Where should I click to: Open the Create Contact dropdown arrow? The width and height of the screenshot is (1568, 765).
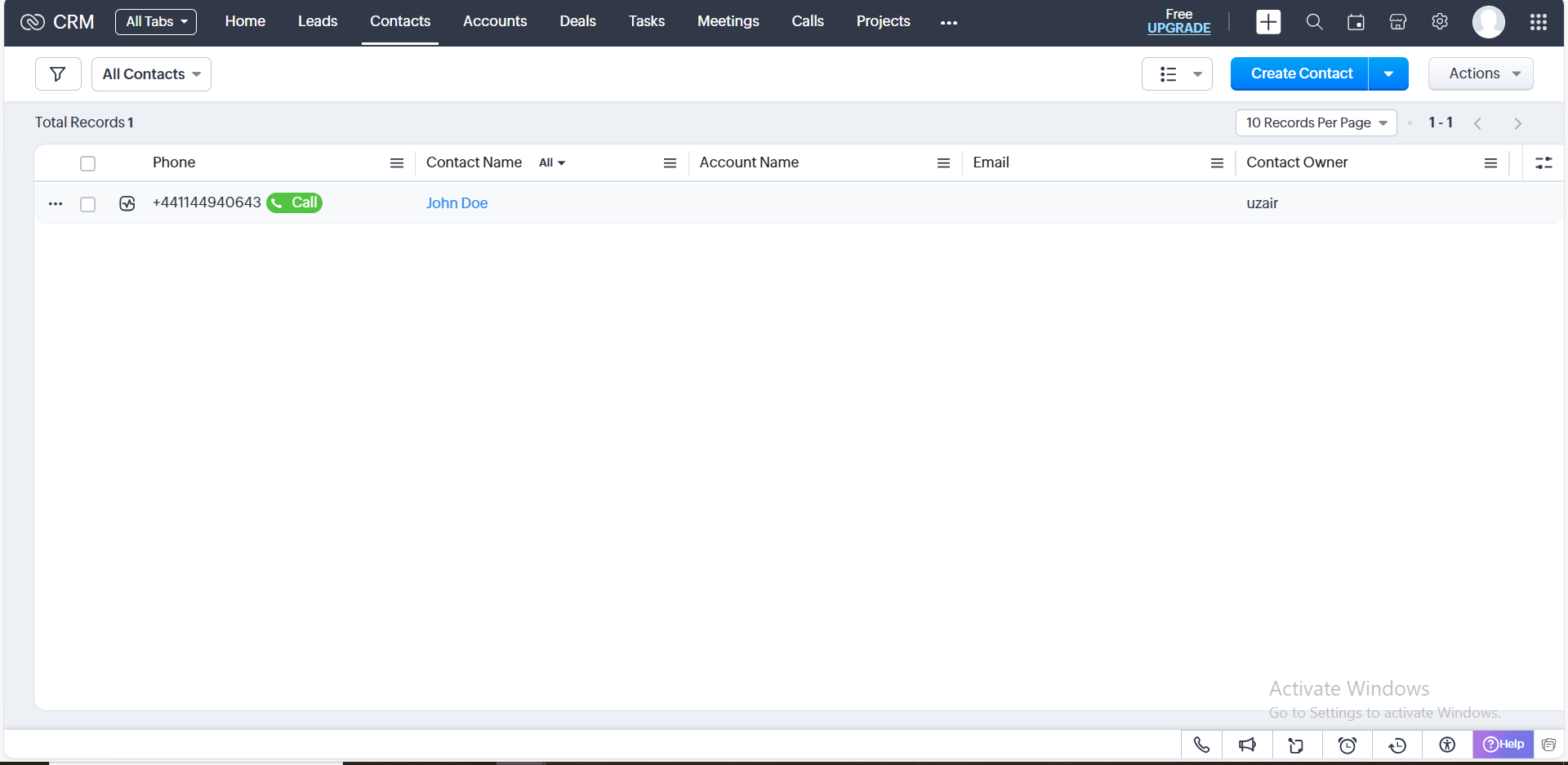1388,73
